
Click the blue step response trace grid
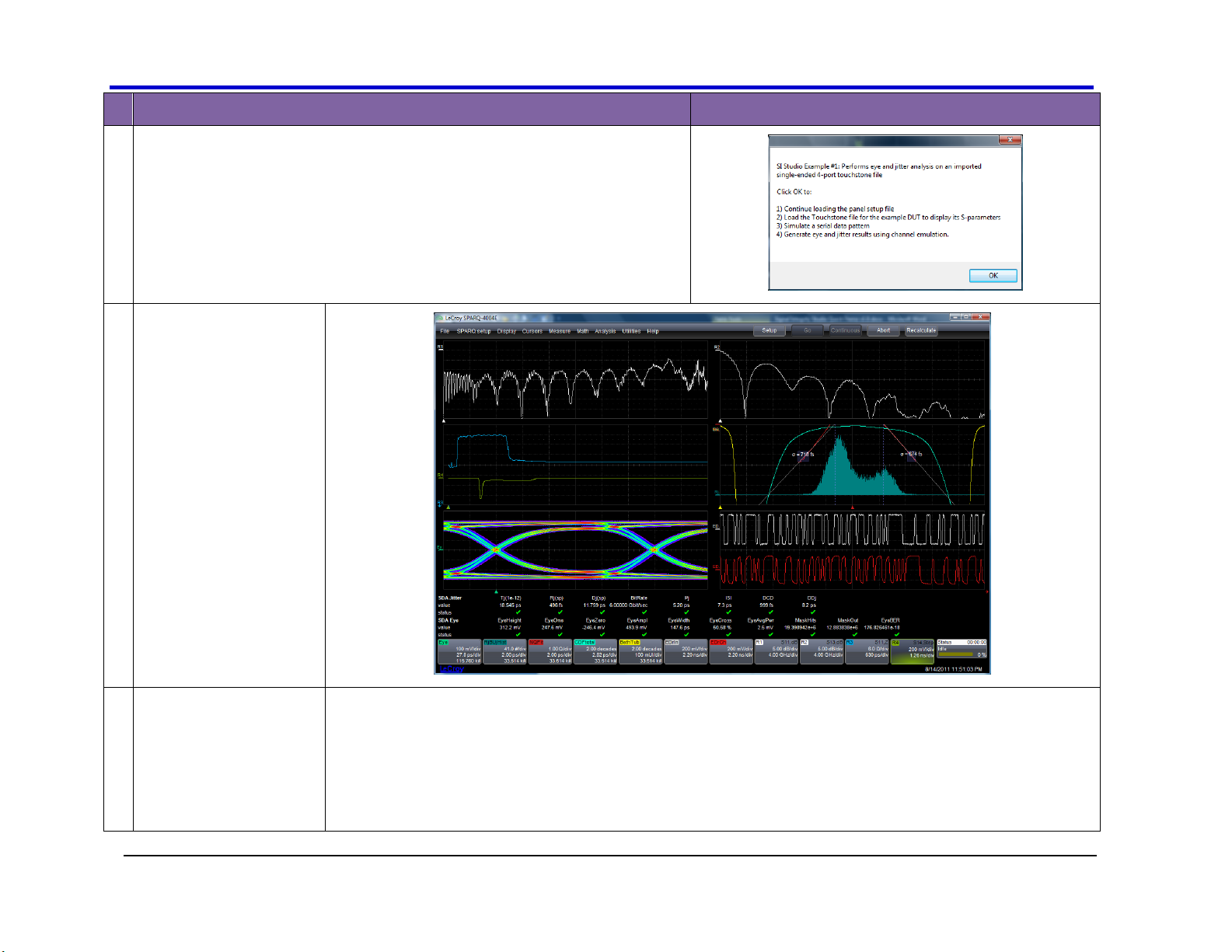tap(575, 466)
